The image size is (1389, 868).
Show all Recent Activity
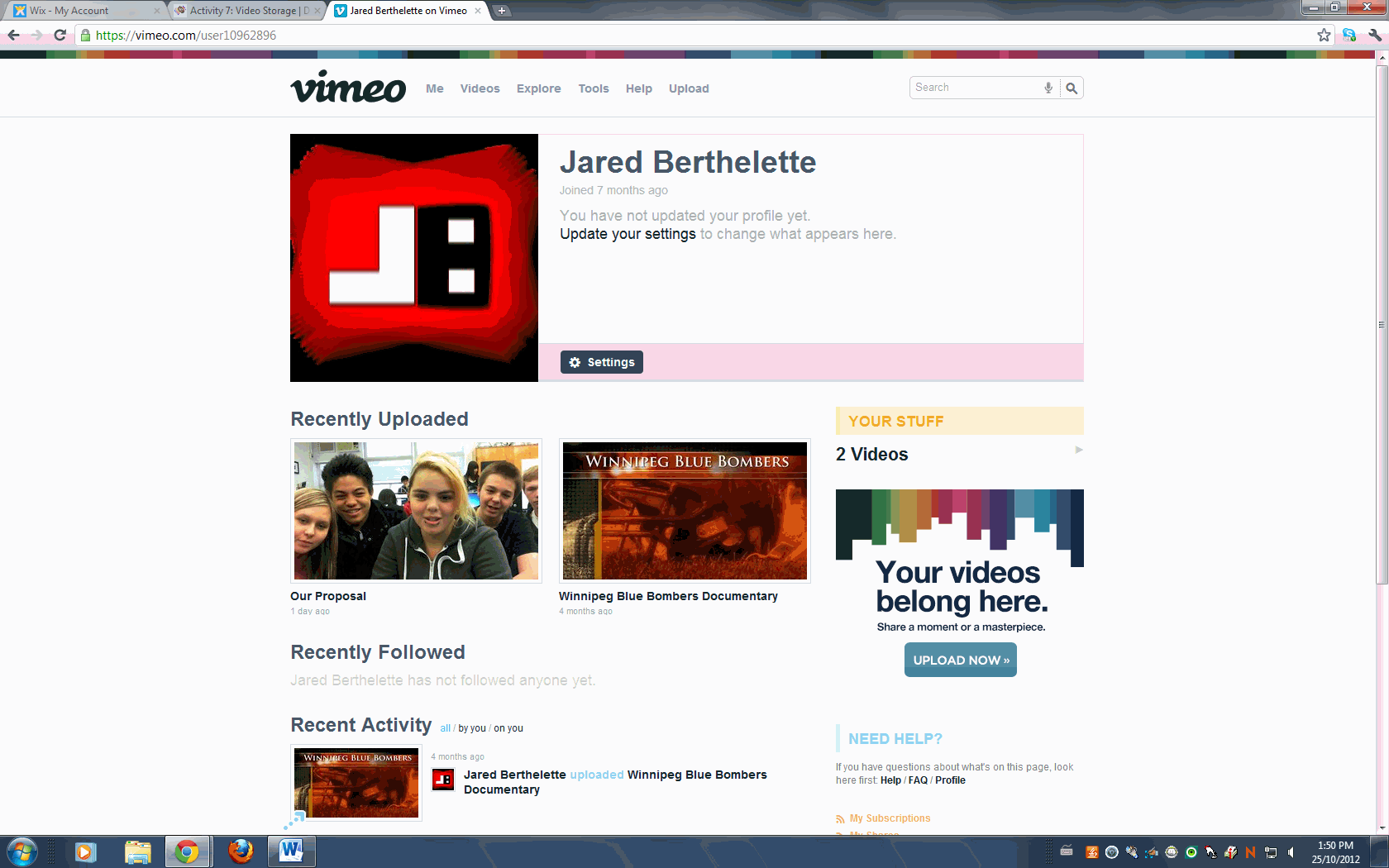[x=446, y=728]
